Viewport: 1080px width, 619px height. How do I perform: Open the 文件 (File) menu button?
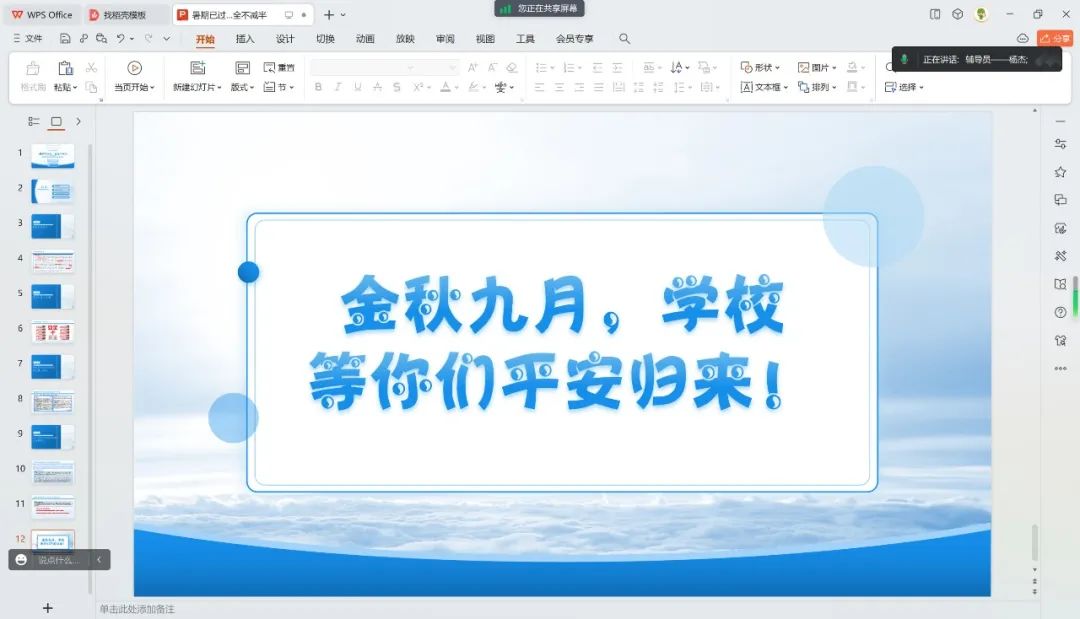[28, 39]
